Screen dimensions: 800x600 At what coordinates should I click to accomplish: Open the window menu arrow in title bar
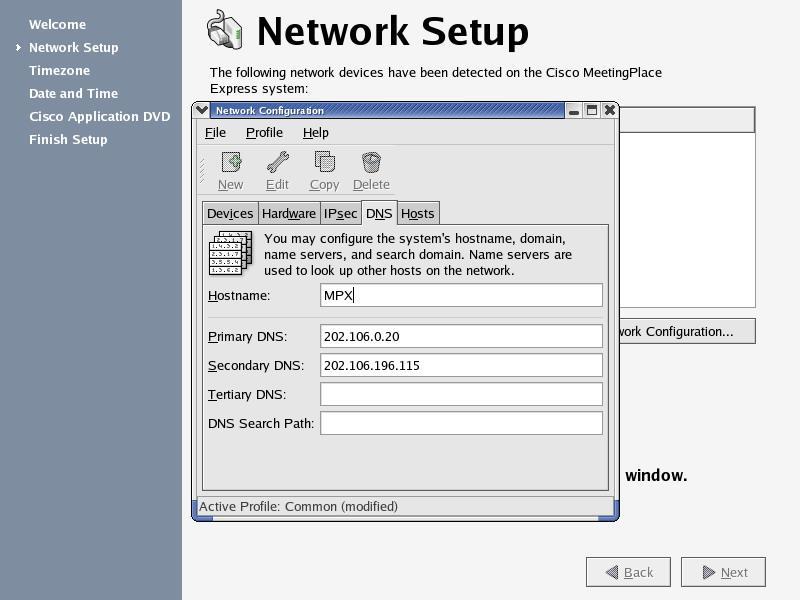coord(202,110)
